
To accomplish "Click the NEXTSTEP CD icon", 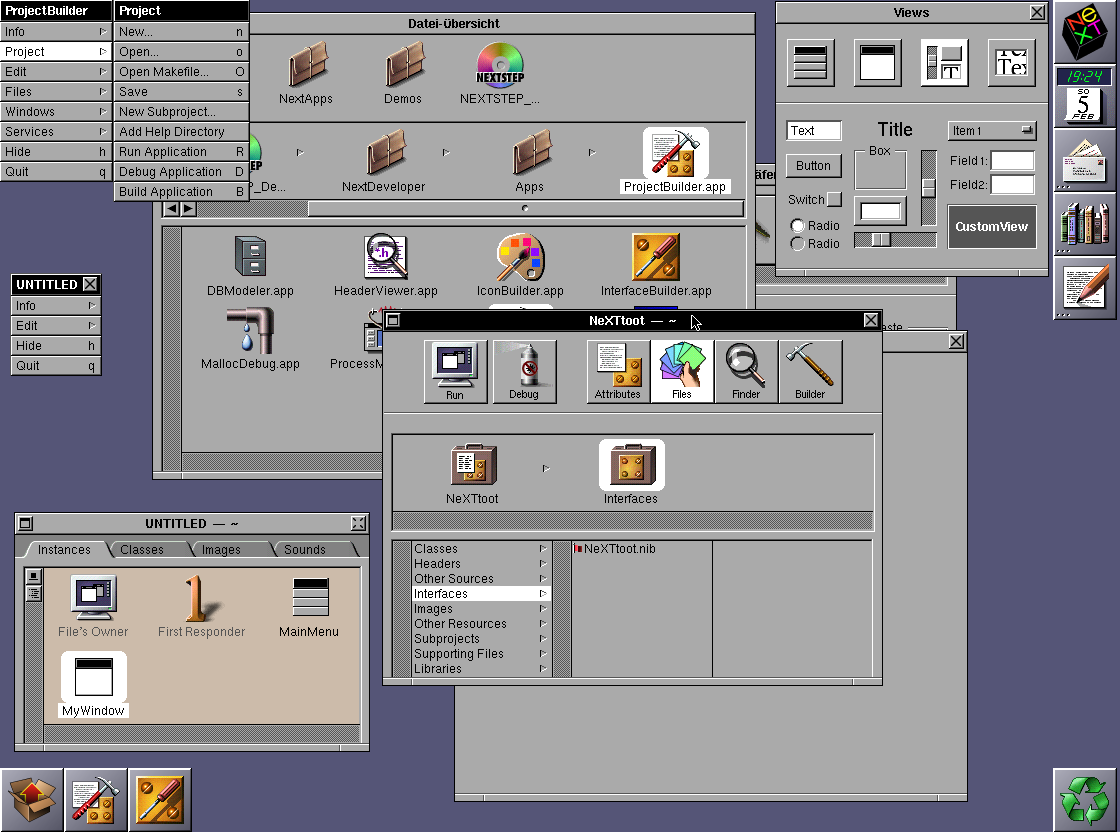I will [x=500, y=64].
